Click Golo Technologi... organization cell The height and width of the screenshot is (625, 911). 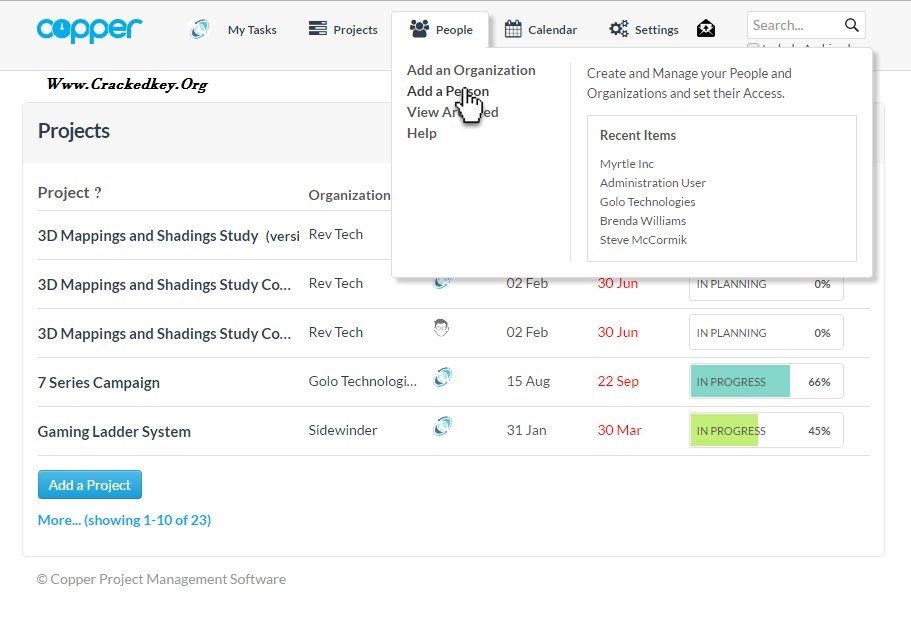[x=362, y=382]
